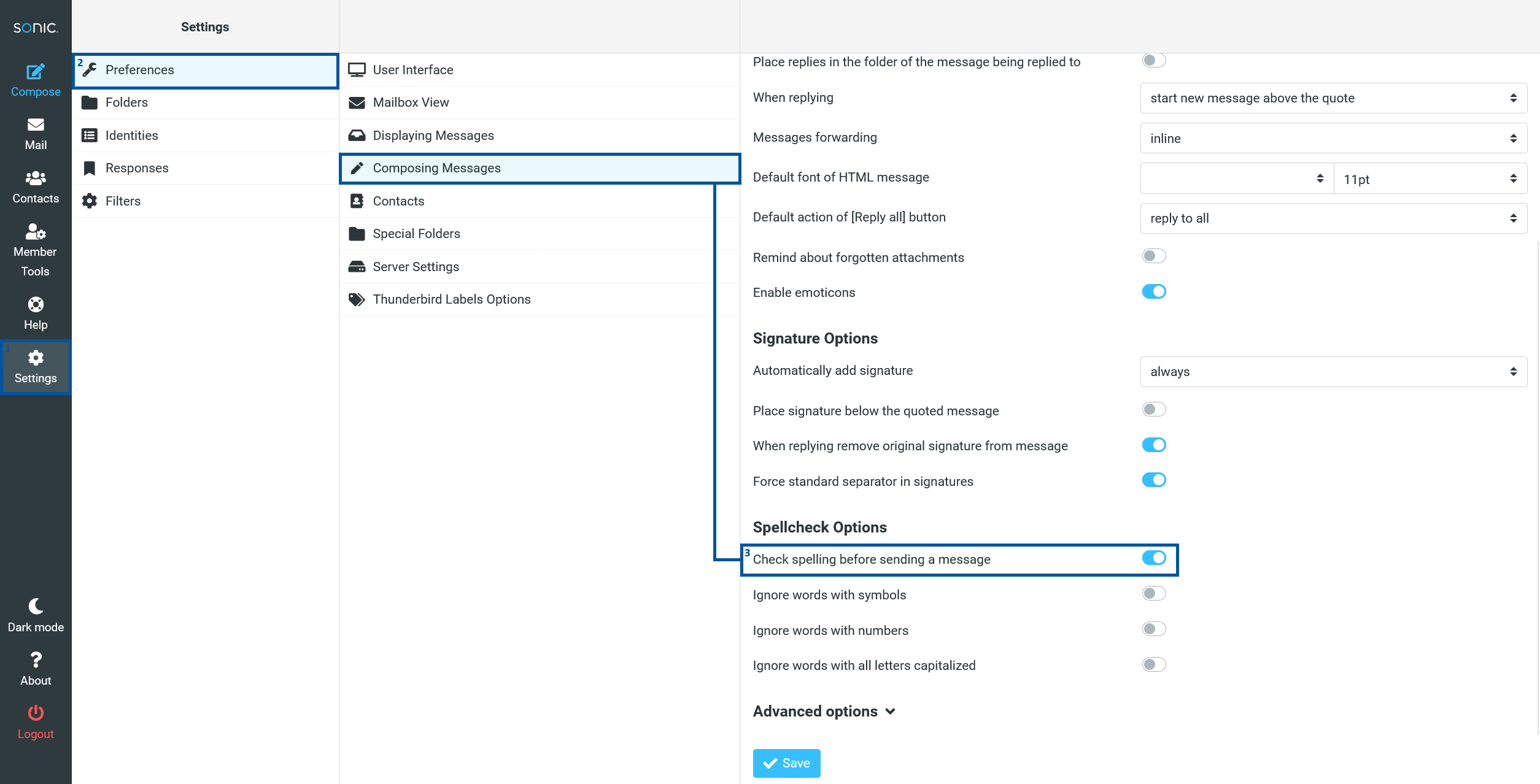
Task: Toggle Force standard separator in signatures
Action: click(x=1154, y=480)
